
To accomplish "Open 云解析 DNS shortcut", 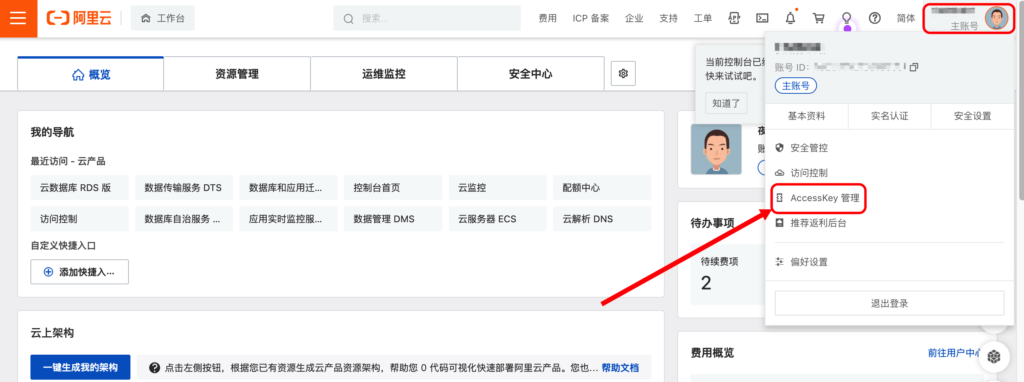I will (x=602, y=219).
